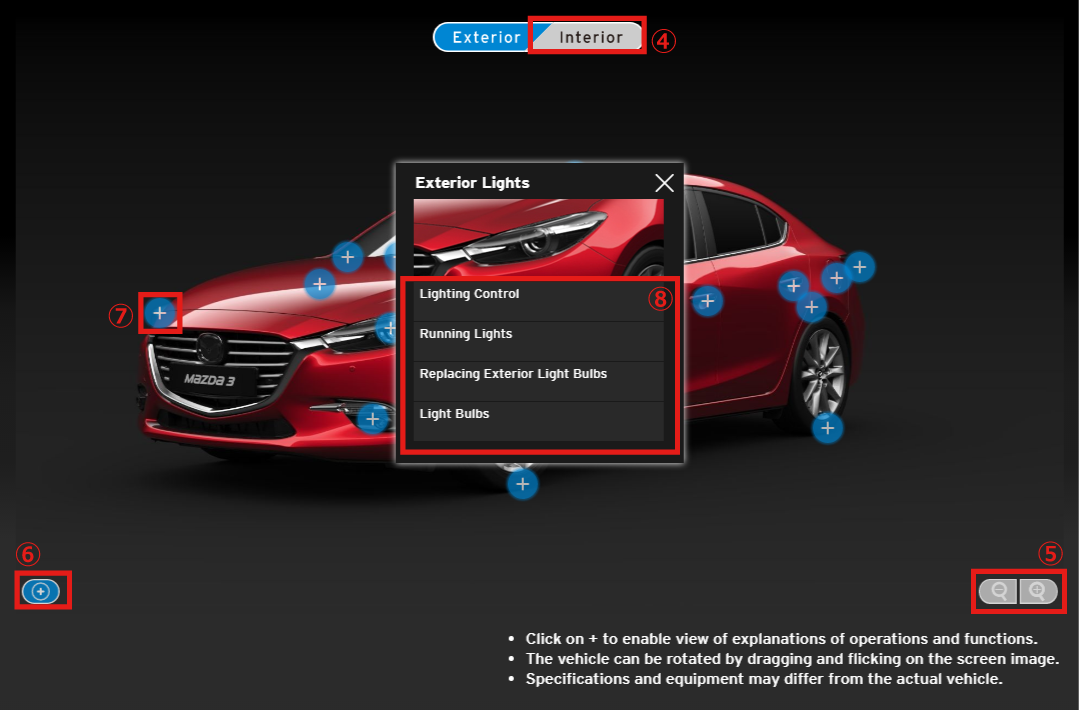Image resolution: width=1080 pixels, height=710 pixels.
Task: Click the plus hotspot below the front wheel
Action: point(522,485)
